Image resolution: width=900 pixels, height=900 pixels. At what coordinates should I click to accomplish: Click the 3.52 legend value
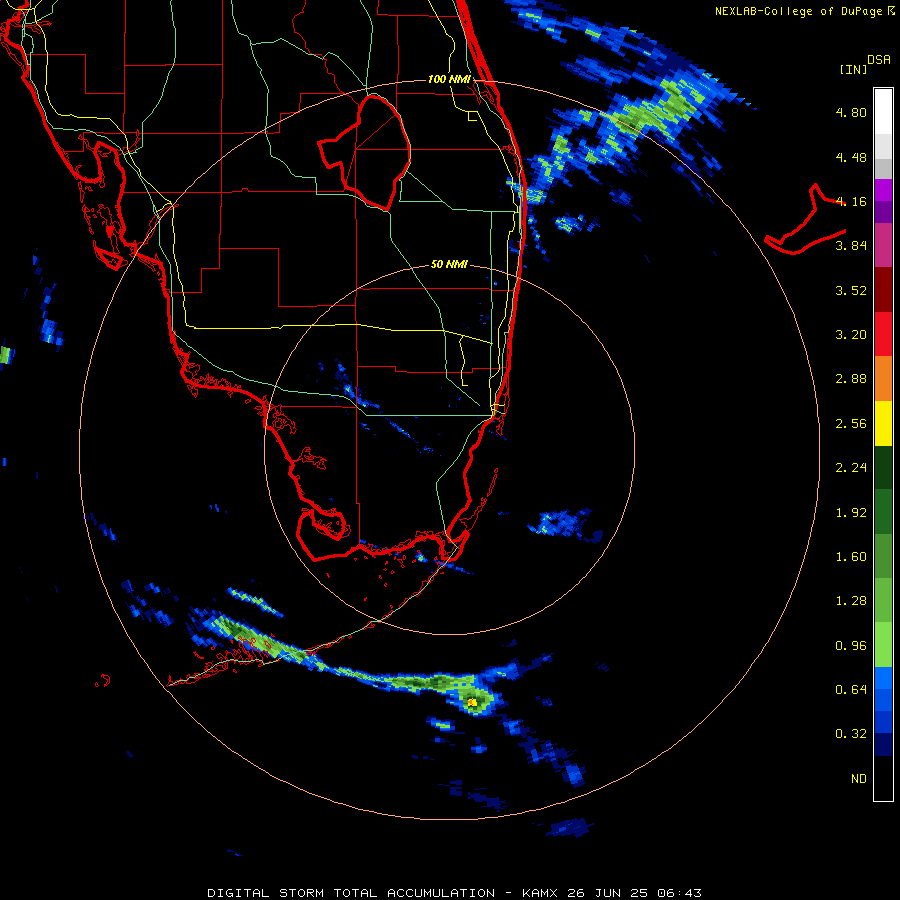pyautogui.click(x=851, y=290)
